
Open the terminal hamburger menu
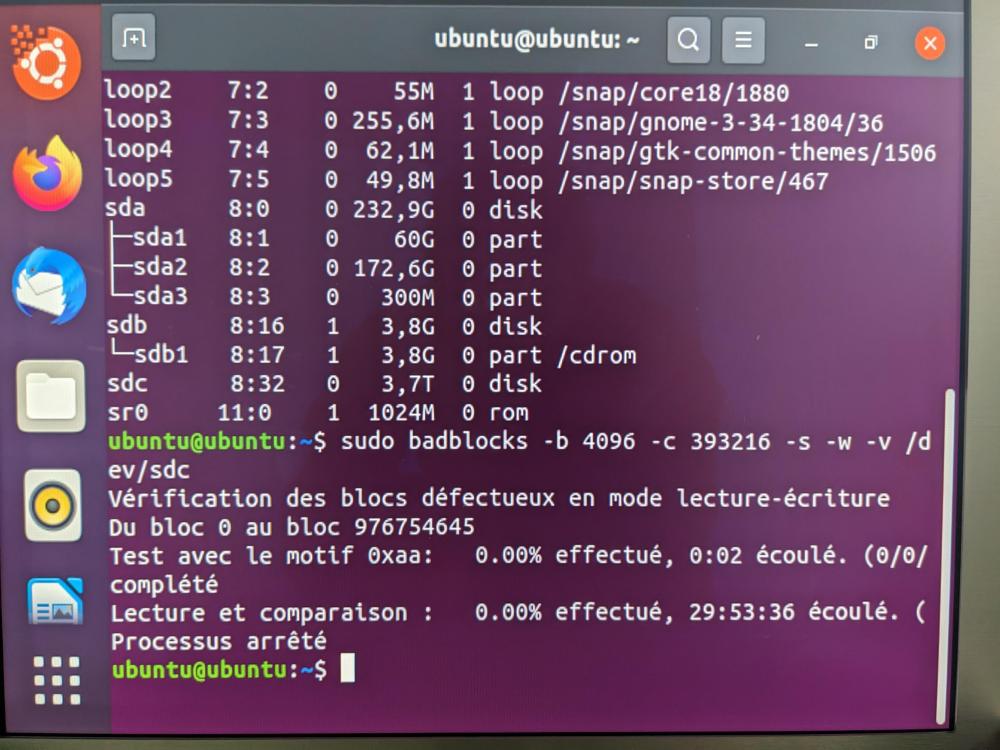coord(743,40)
